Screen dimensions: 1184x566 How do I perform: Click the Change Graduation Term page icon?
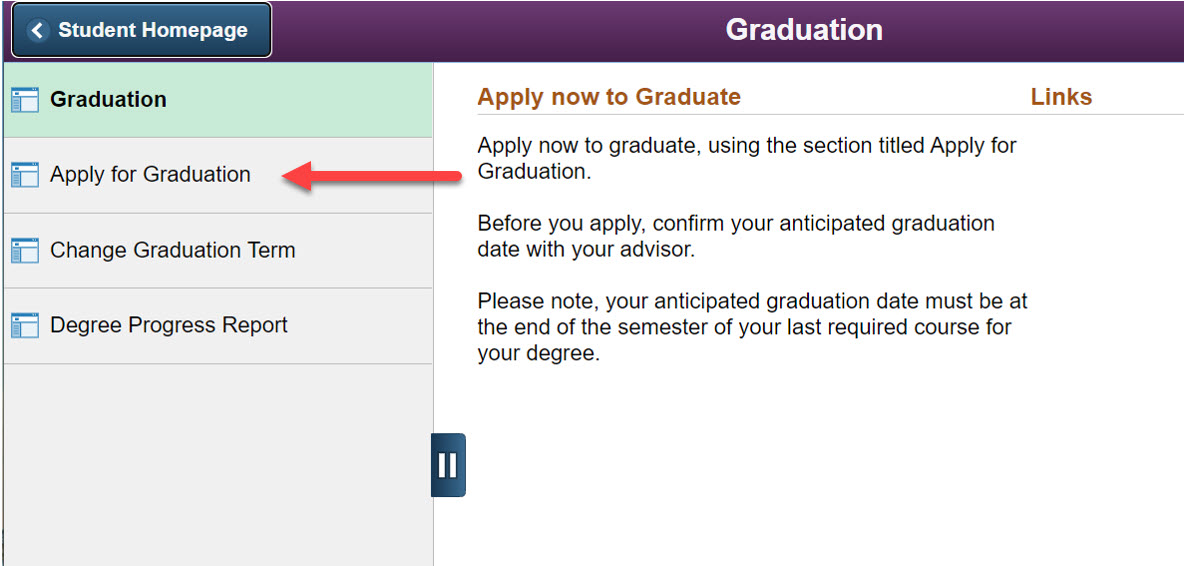(24, 250)
